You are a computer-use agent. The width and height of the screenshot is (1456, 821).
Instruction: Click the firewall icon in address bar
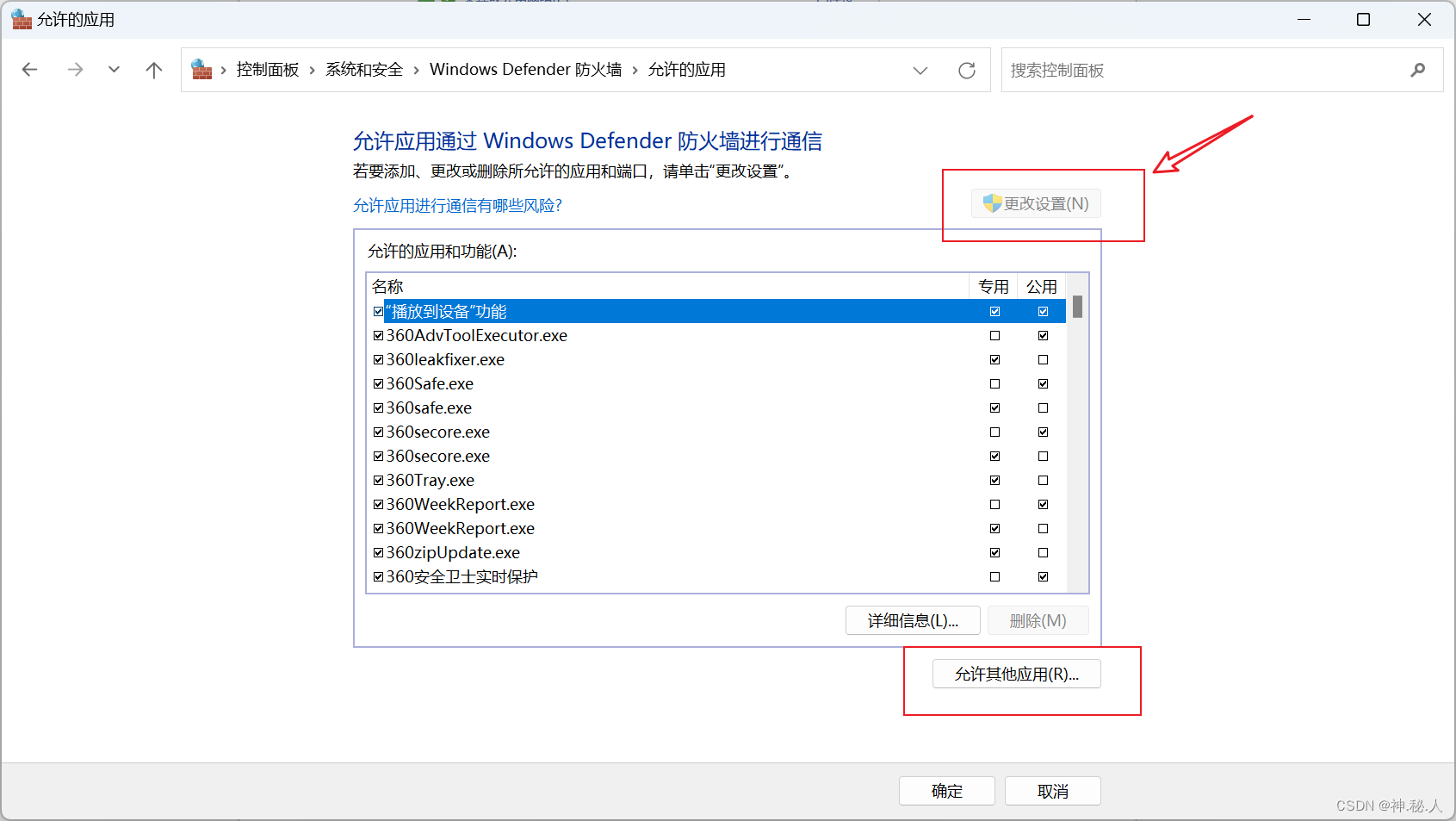(x=201, y=70)
